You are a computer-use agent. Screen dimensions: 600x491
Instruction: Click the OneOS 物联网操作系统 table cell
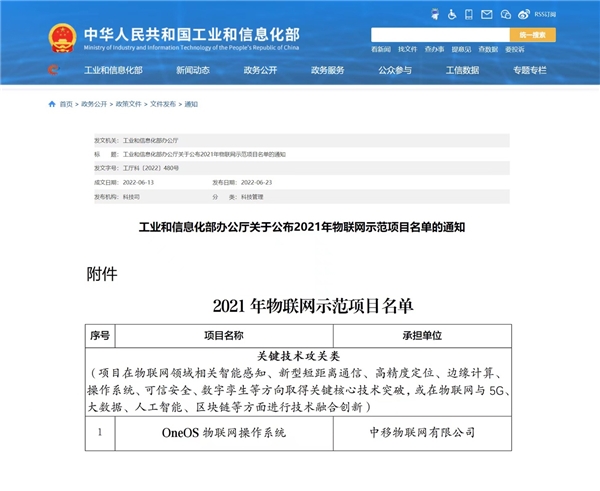224,433
